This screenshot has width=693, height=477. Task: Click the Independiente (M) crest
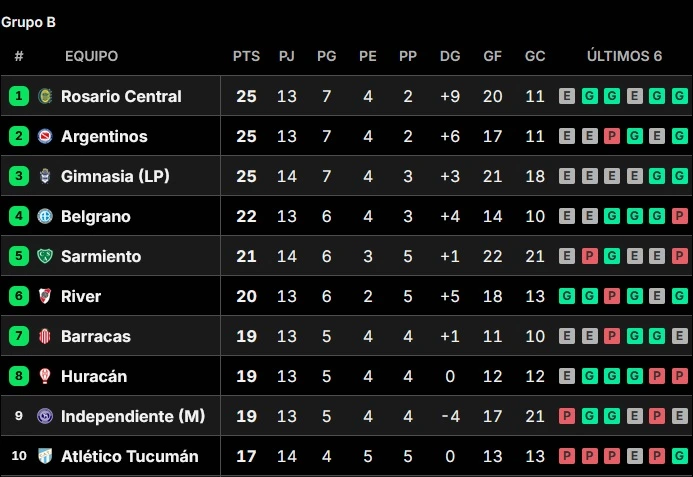[45, 416]
